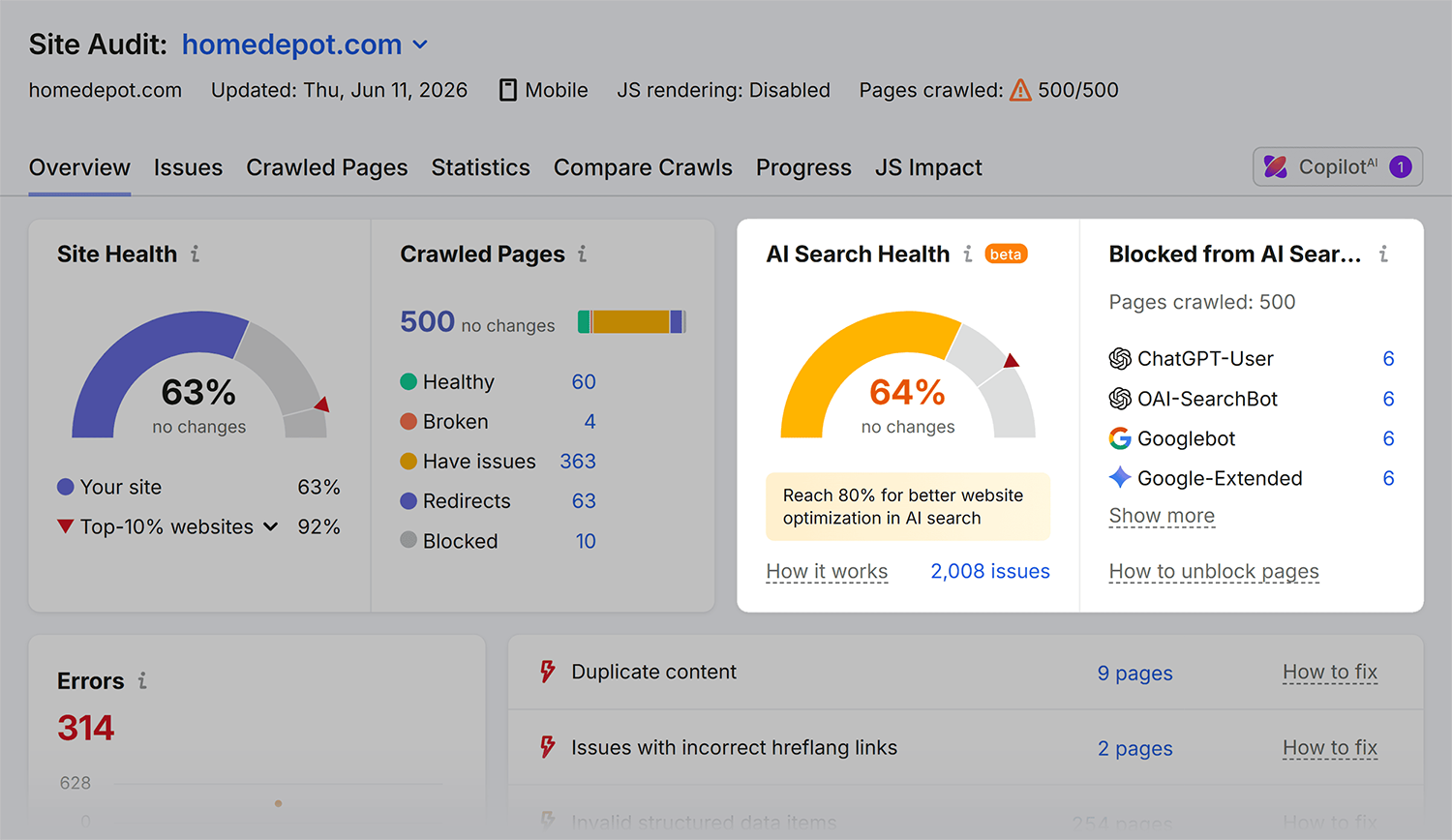
Task: Click the orange Have issues status dot
Action: click(408, 461)
